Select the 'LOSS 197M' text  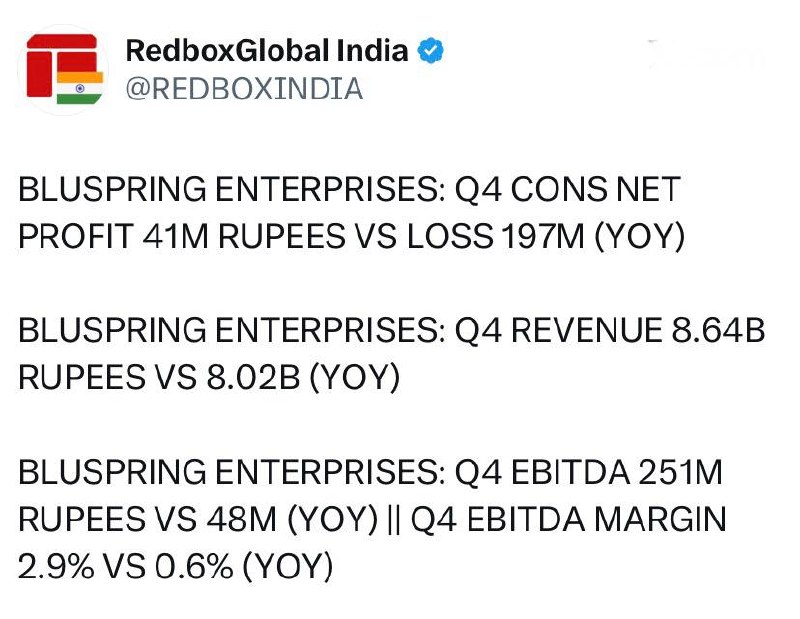point(495,236)
